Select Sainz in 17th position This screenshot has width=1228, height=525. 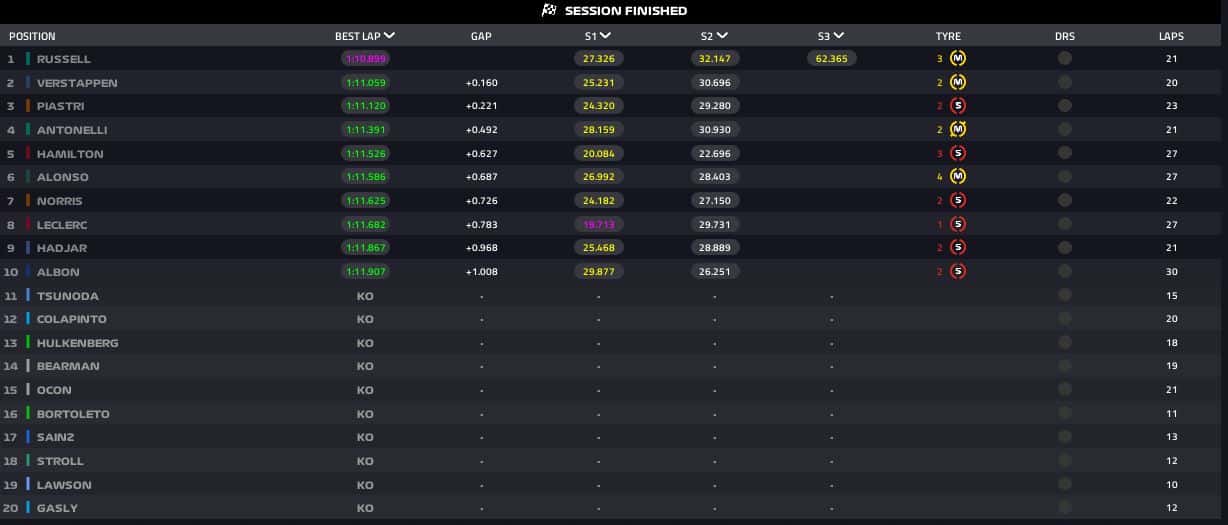pos(55,437)
